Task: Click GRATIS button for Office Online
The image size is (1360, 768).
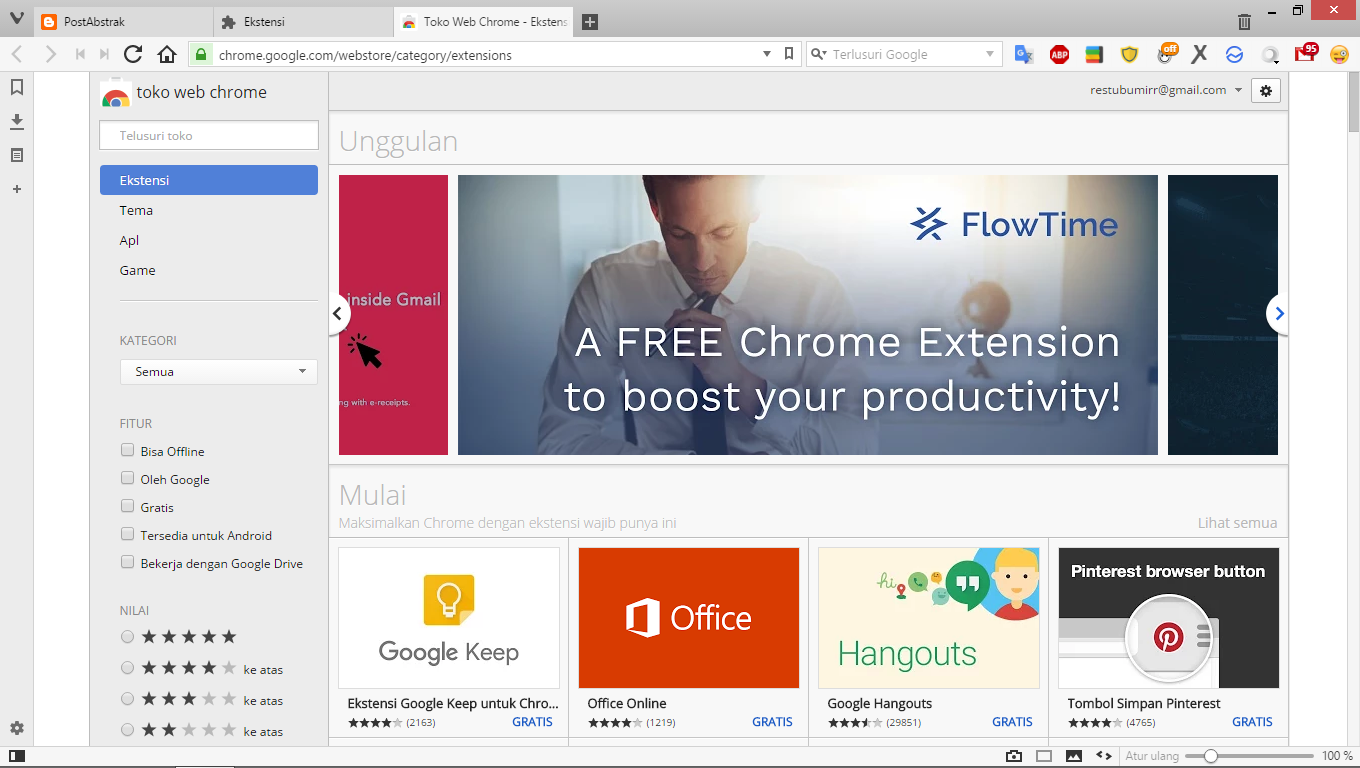Action: pyautogui.click(x=772, y=721)
